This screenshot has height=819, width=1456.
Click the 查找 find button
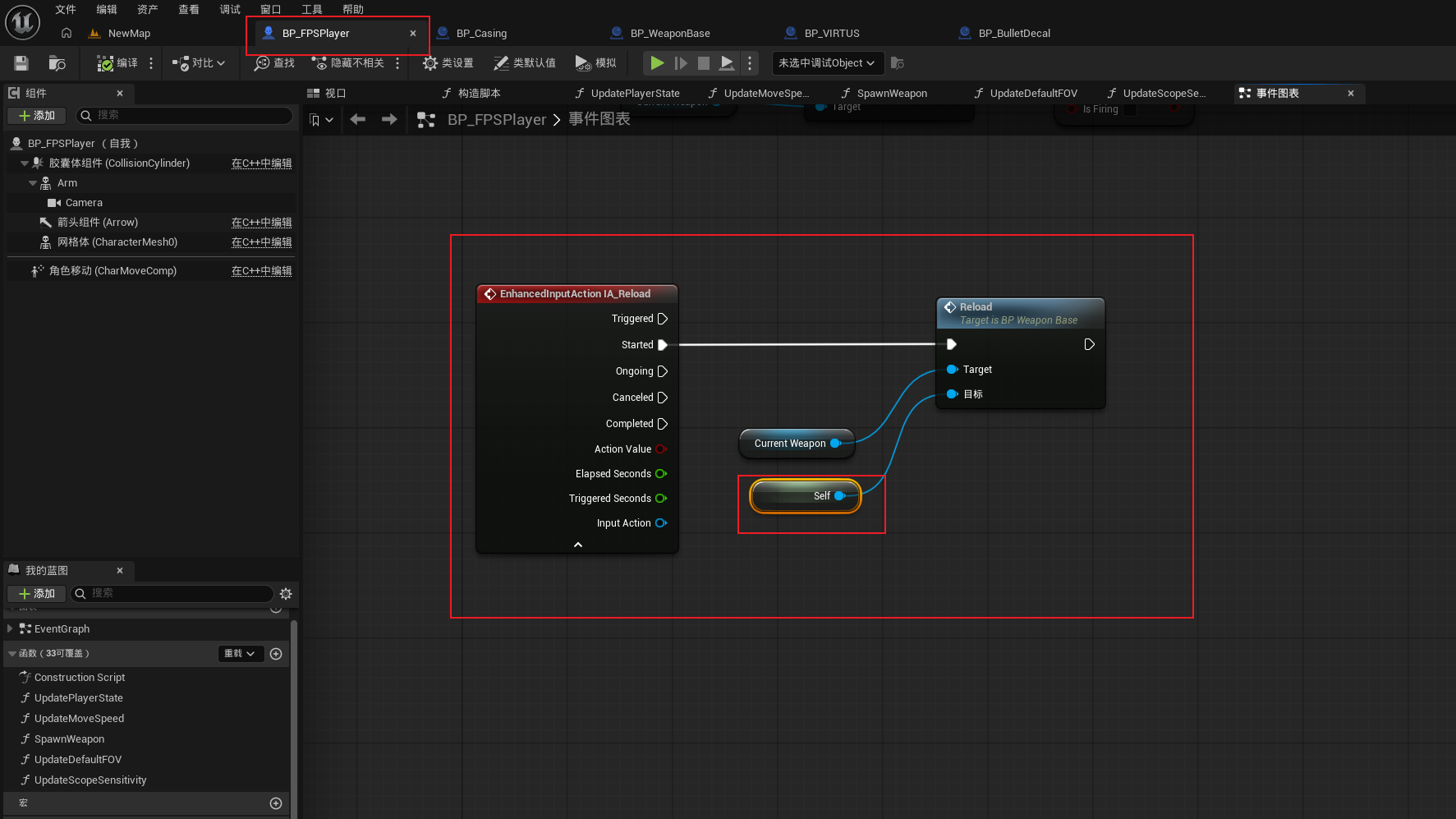coord(274,63)
